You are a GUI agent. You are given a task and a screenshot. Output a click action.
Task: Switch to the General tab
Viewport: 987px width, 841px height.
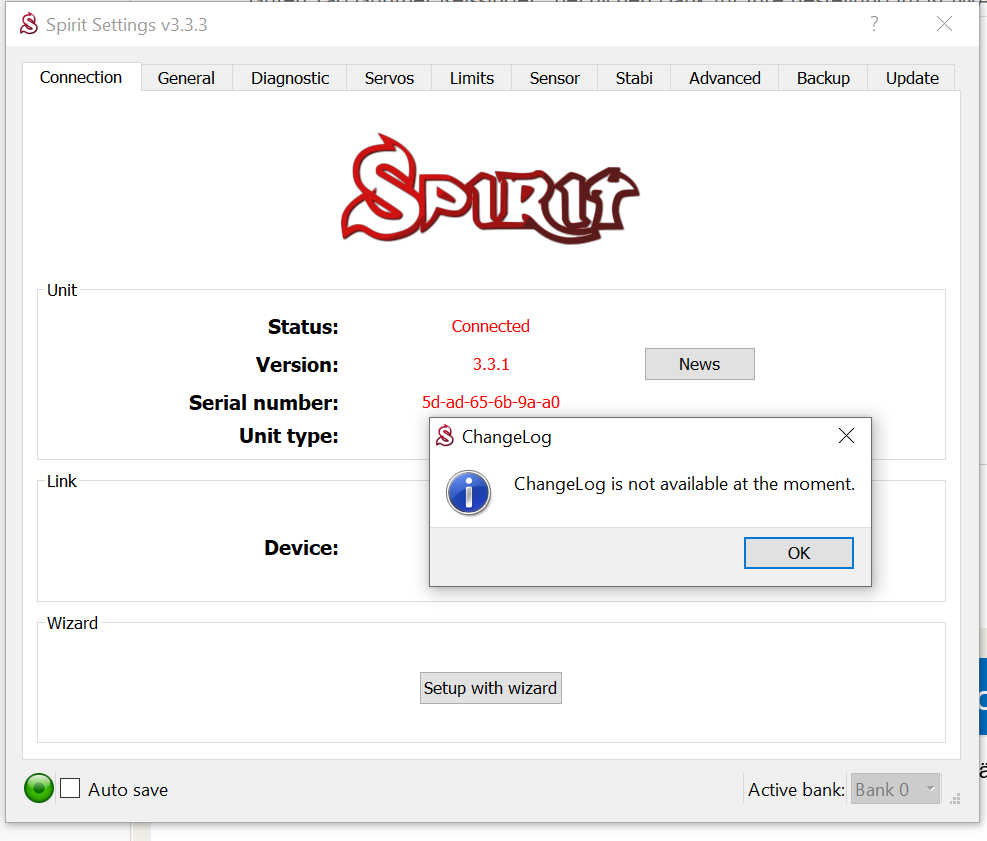coord(186,78)
